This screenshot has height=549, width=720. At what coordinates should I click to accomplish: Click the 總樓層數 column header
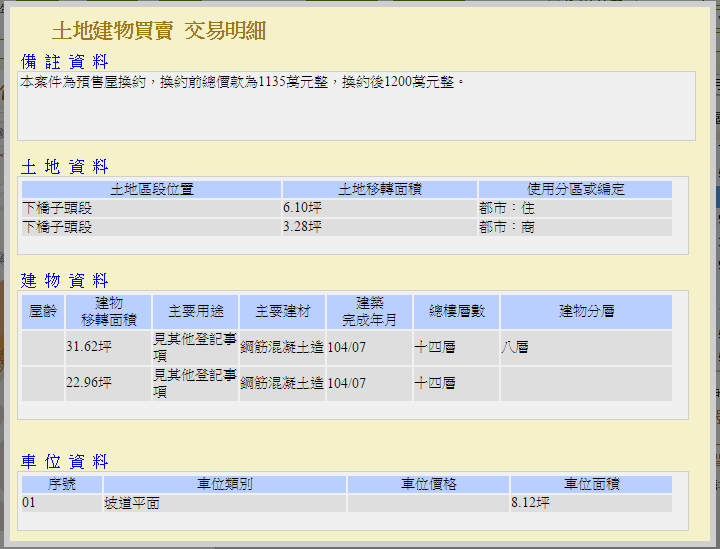click(x=456, y=312)
